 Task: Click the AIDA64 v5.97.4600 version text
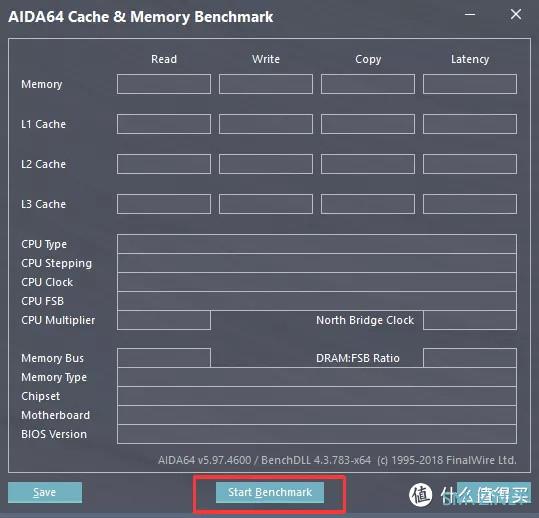205,460
